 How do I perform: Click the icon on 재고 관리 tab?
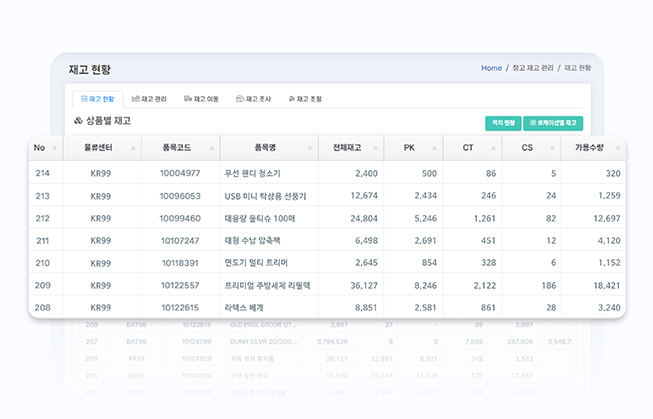pos(135,99)
